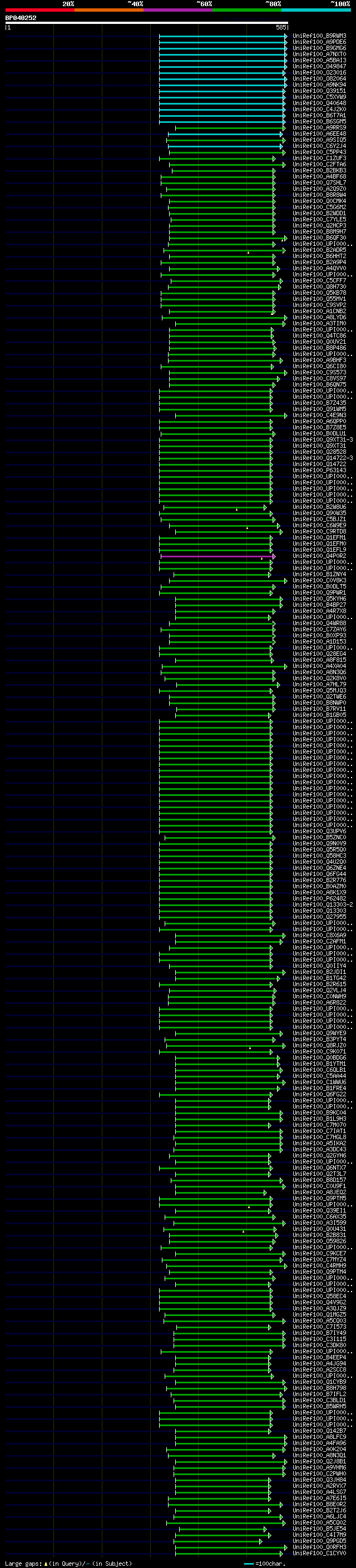Click the =100char. scale legend
Viewport: 356px width, 1568px height.
[265, 1563]
